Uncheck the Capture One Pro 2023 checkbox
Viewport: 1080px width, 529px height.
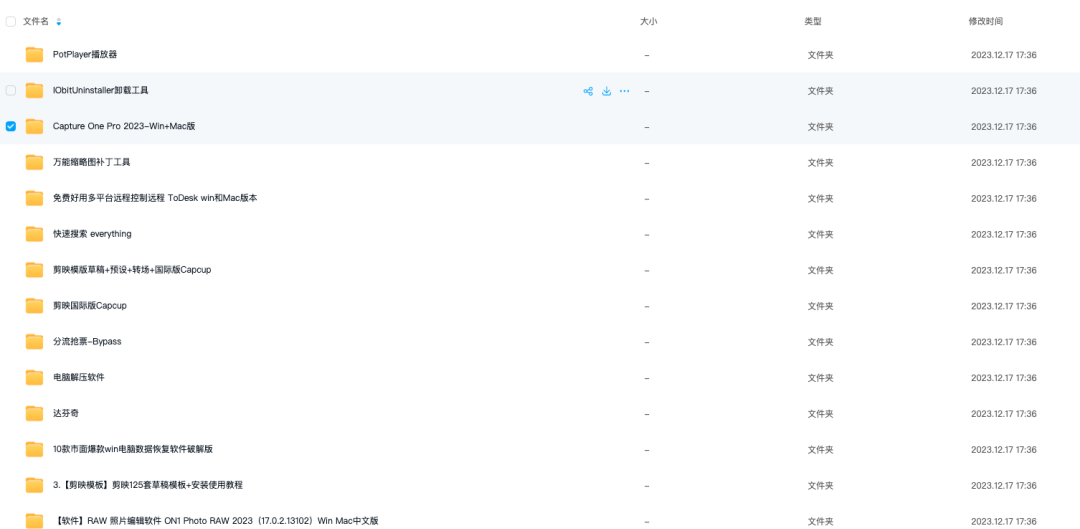(11, 126)
